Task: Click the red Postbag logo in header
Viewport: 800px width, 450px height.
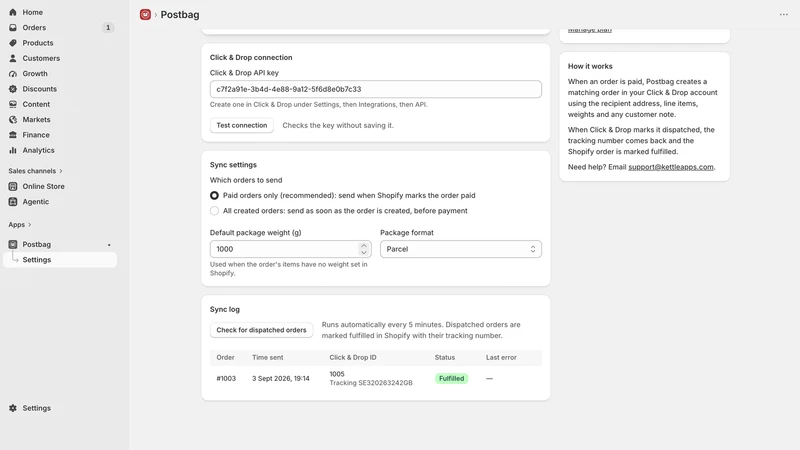Action: (x=145, y=14)
